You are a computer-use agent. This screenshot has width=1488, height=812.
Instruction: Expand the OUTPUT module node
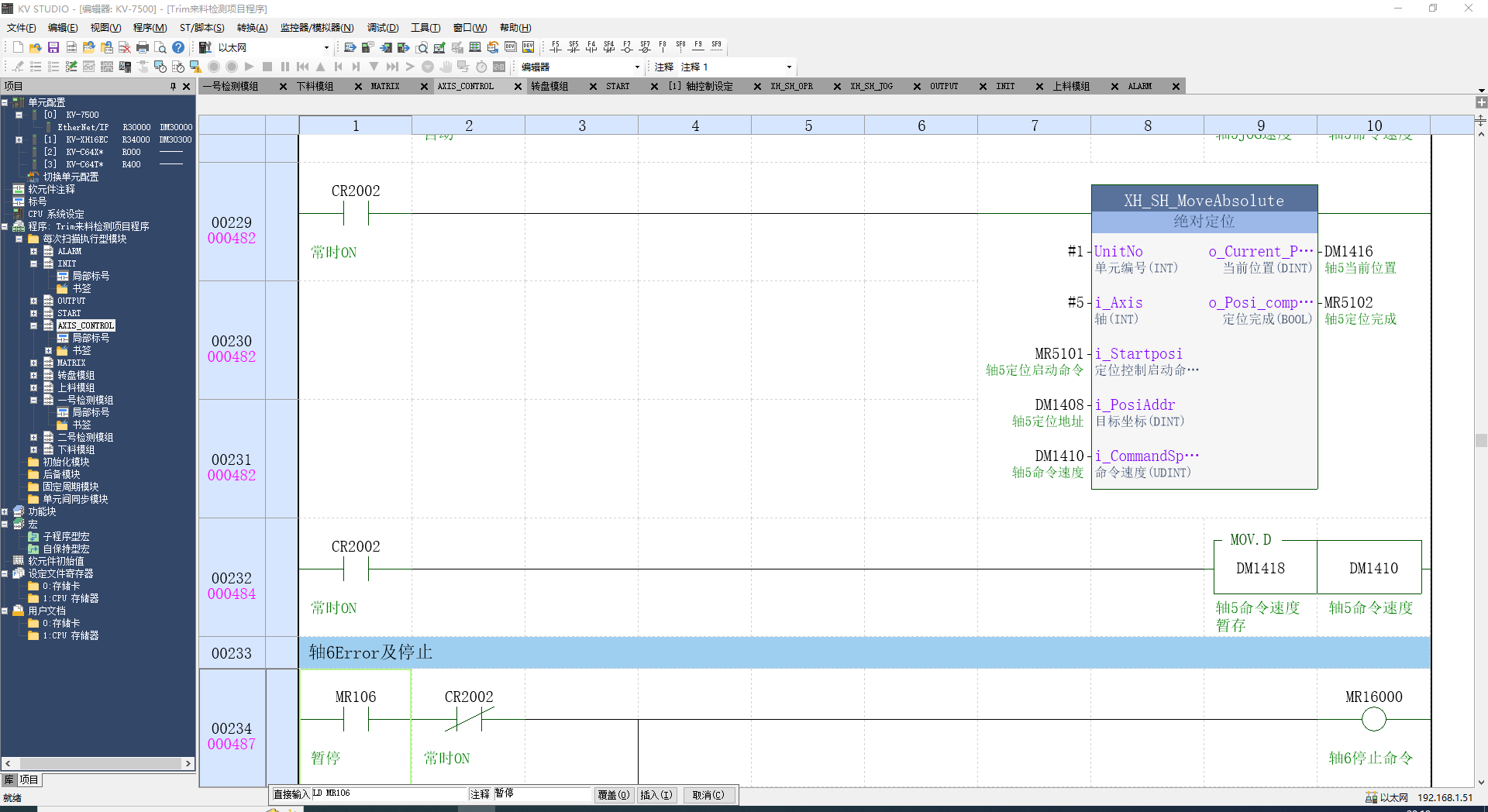[x=34, y=301]
